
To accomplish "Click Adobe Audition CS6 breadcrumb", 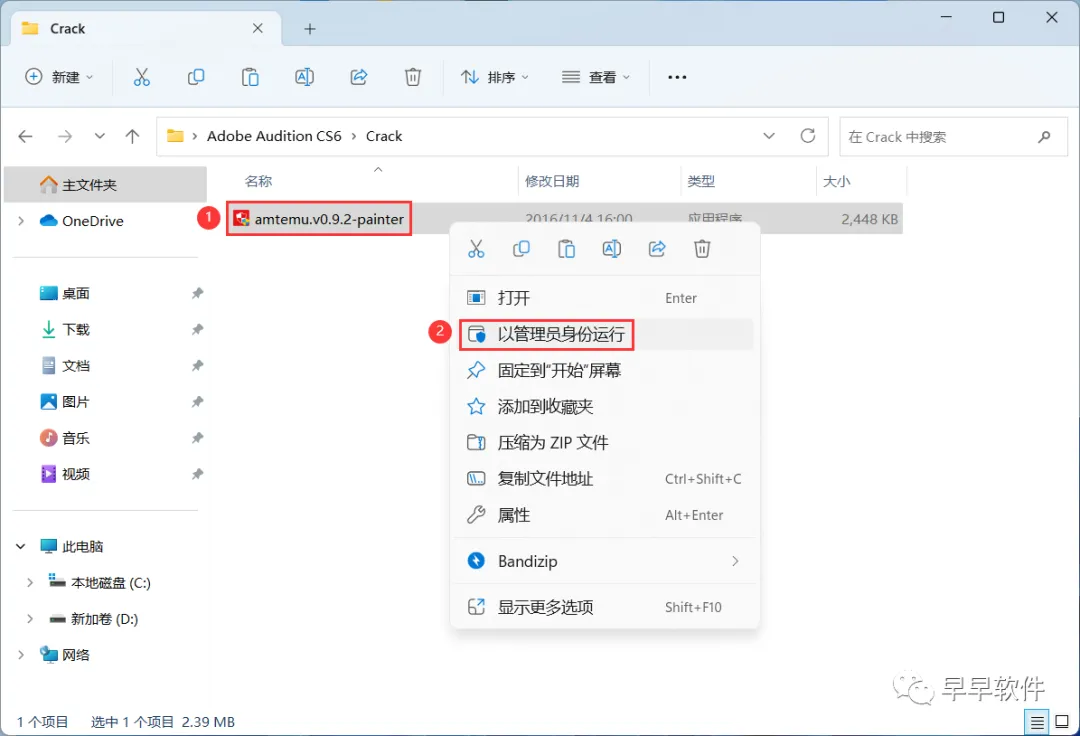I will click(x=274, y=136).
